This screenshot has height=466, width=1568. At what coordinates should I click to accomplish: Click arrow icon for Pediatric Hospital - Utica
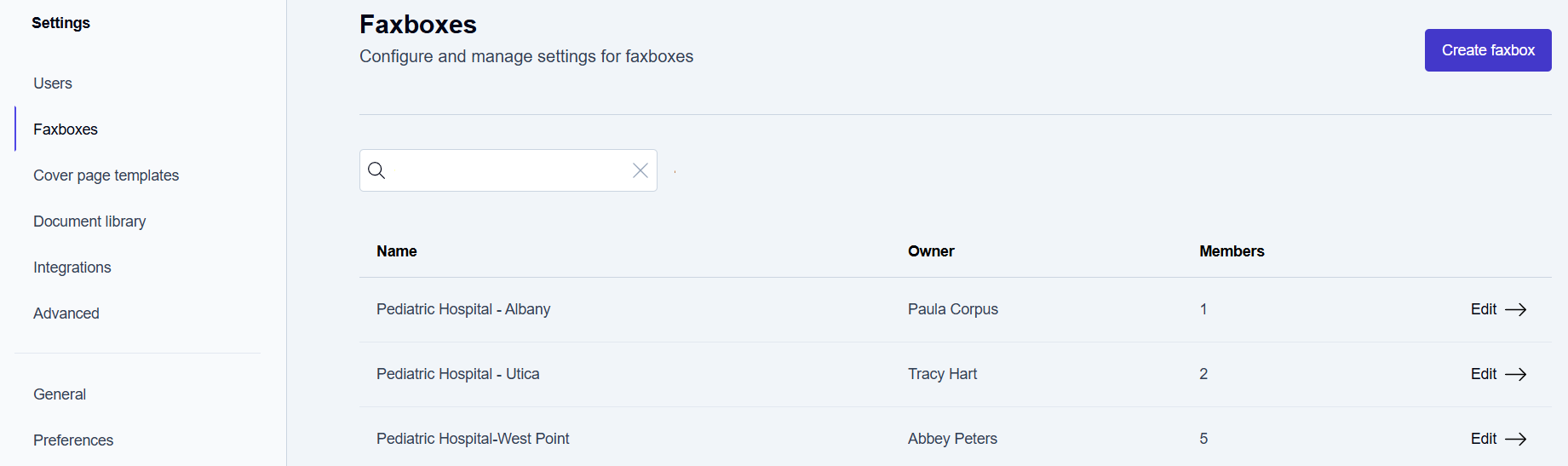(1515, 374)
